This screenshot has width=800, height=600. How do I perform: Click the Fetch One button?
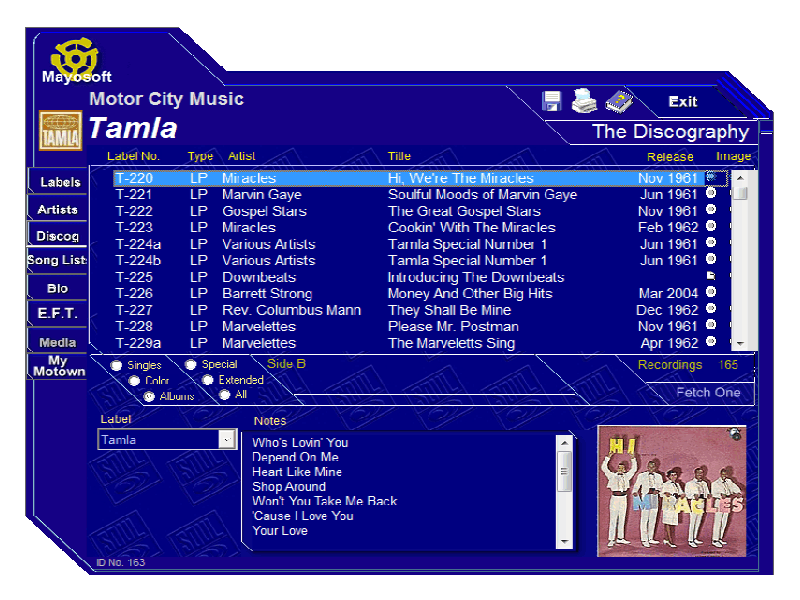(x=708, y=392)
